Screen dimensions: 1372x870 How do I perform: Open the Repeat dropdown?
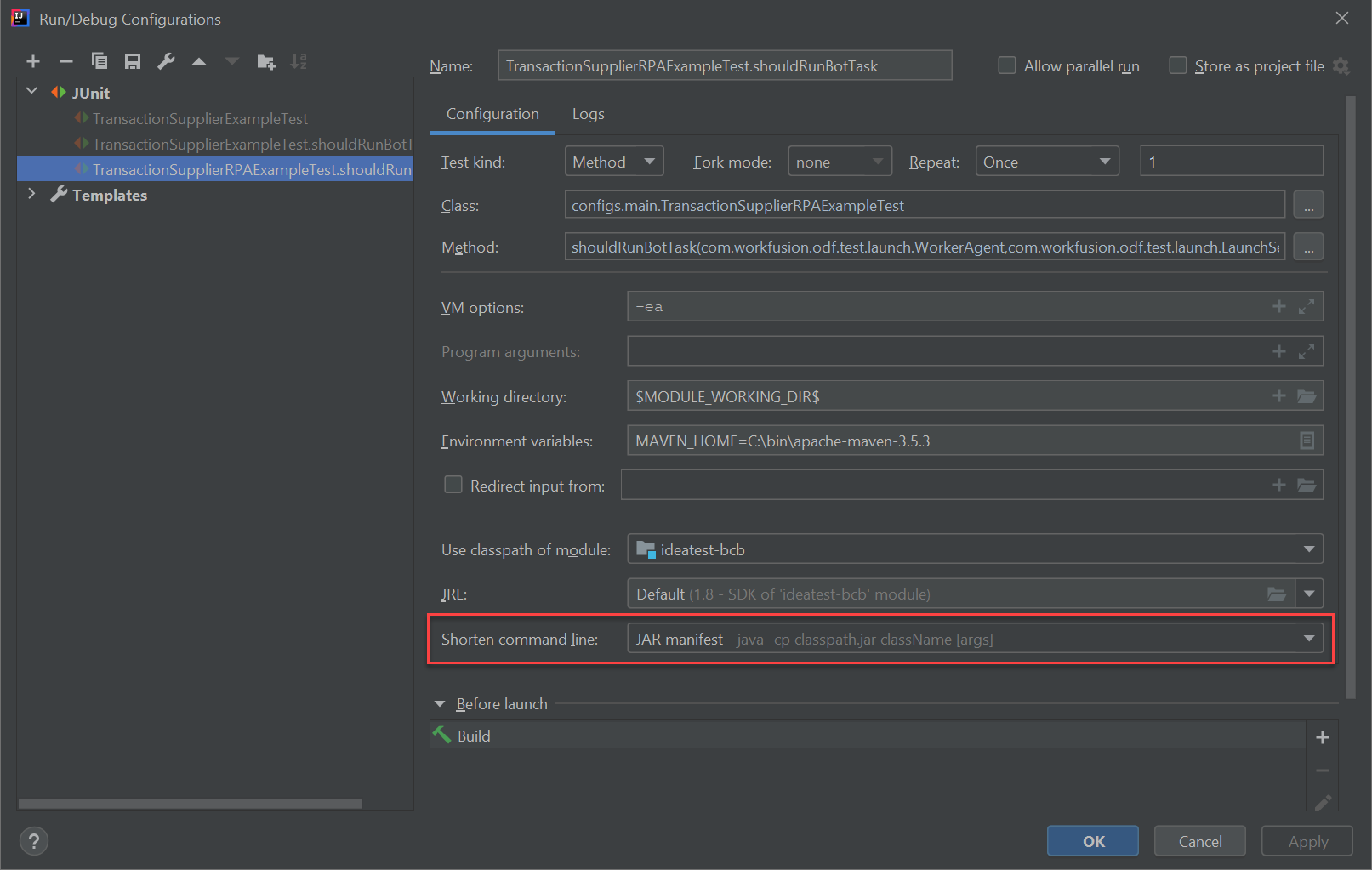[x=1046, y=162]
